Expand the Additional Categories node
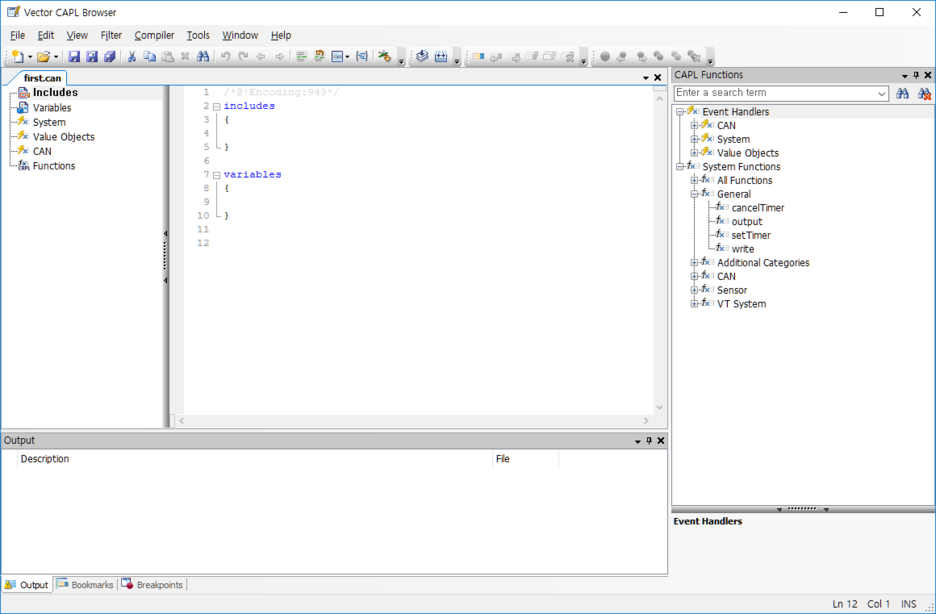The height and width of the screenshot is (614, 936). (x=694, y=263)
